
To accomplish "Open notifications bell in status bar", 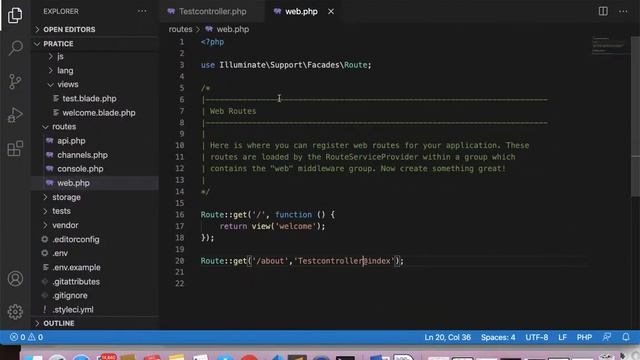I will pyautogui.click(x=626, y=337).
